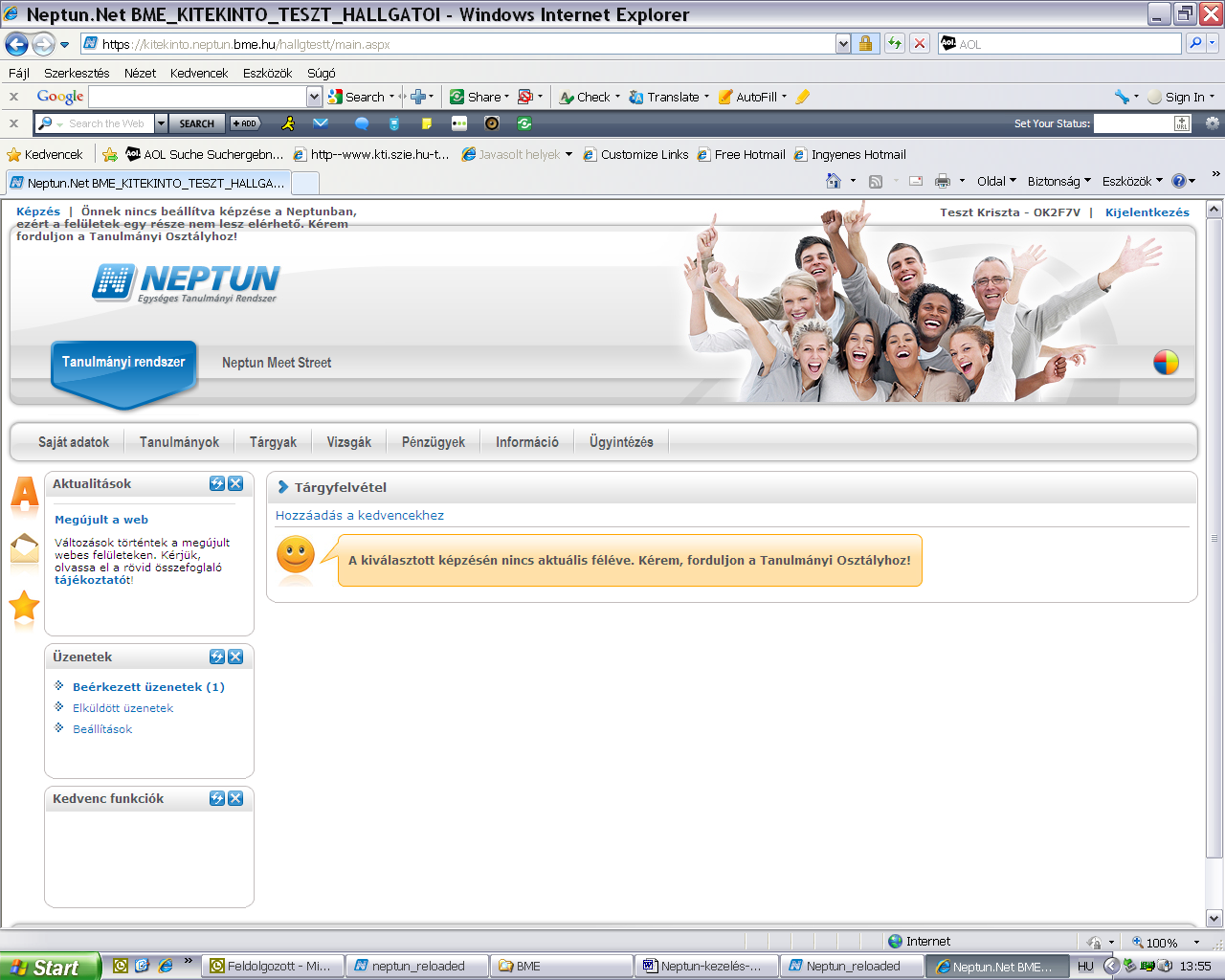Click in the Google toolbar search field

[198, 97]
